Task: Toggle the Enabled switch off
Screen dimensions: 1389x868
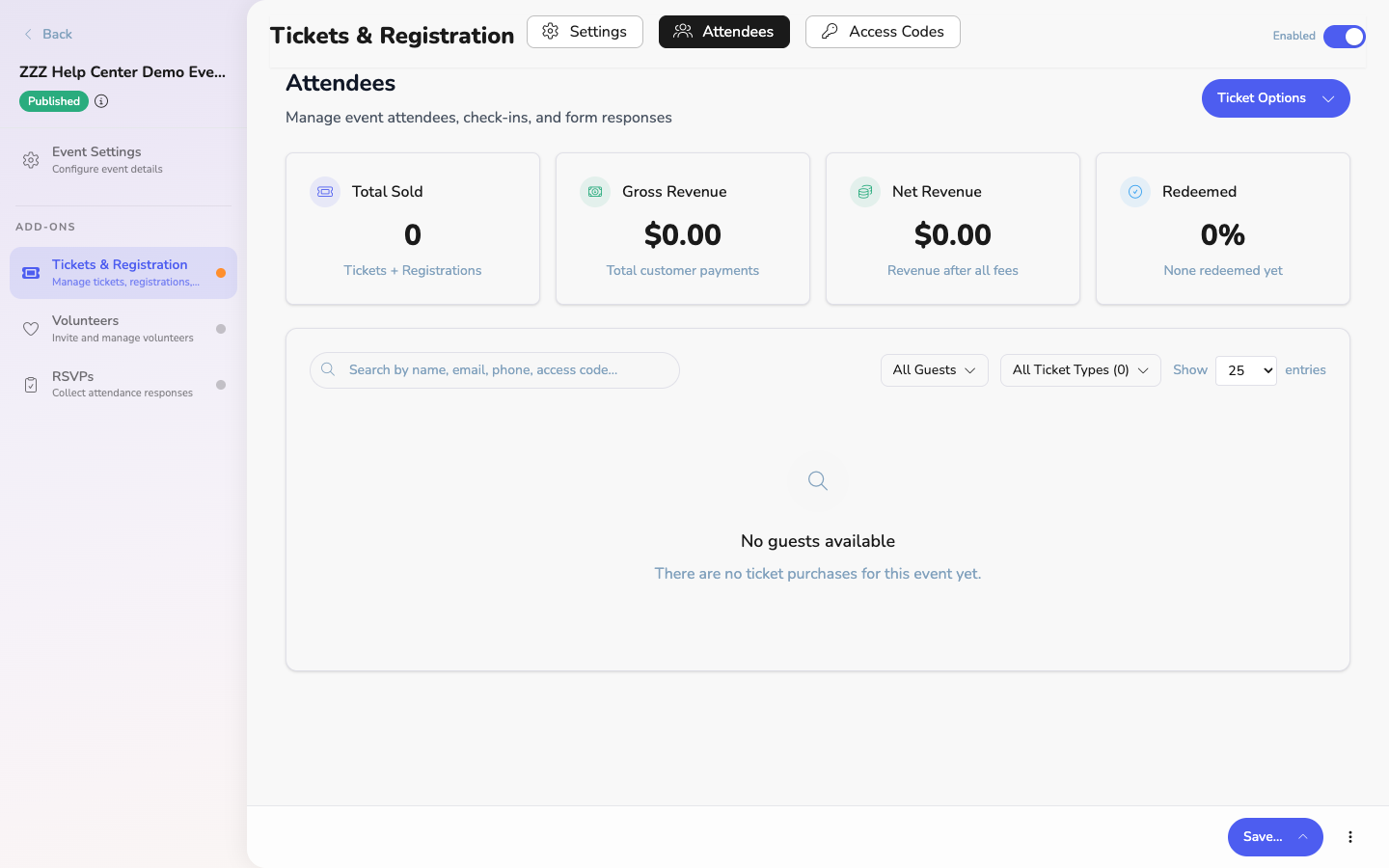Action: 1345,37
